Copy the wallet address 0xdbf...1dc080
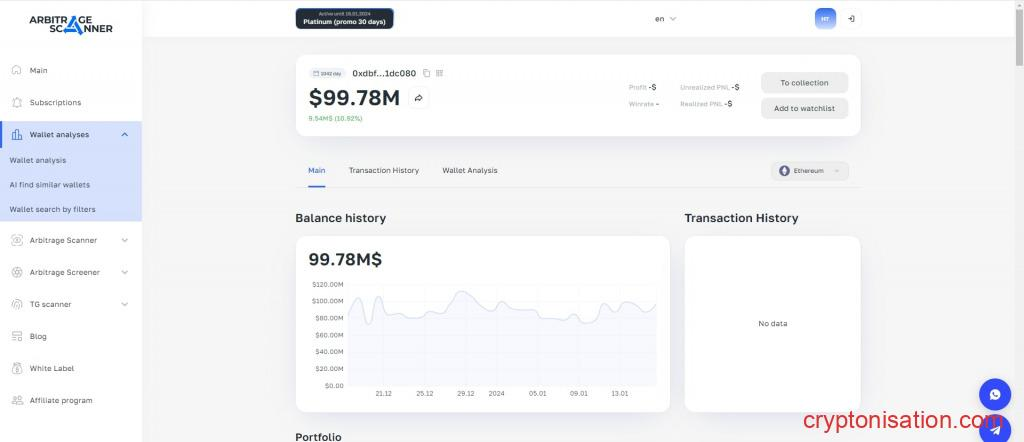This screenshot has width=1024, height=442. pos(426,73)
